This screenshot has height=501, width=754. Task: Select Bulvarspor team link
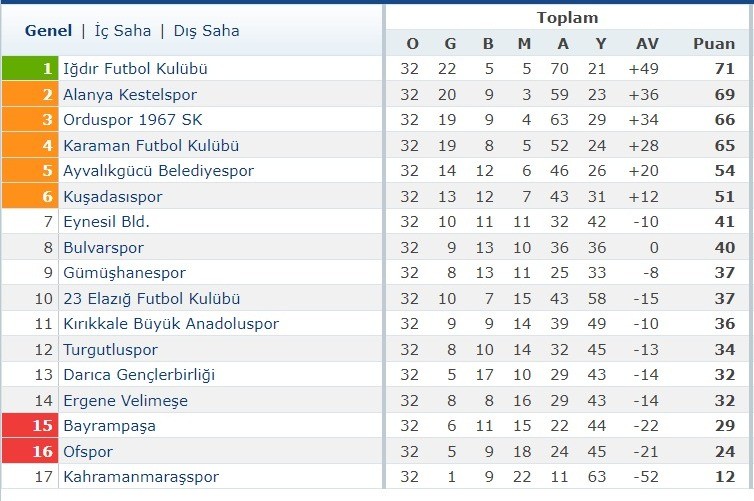[103, 248]
